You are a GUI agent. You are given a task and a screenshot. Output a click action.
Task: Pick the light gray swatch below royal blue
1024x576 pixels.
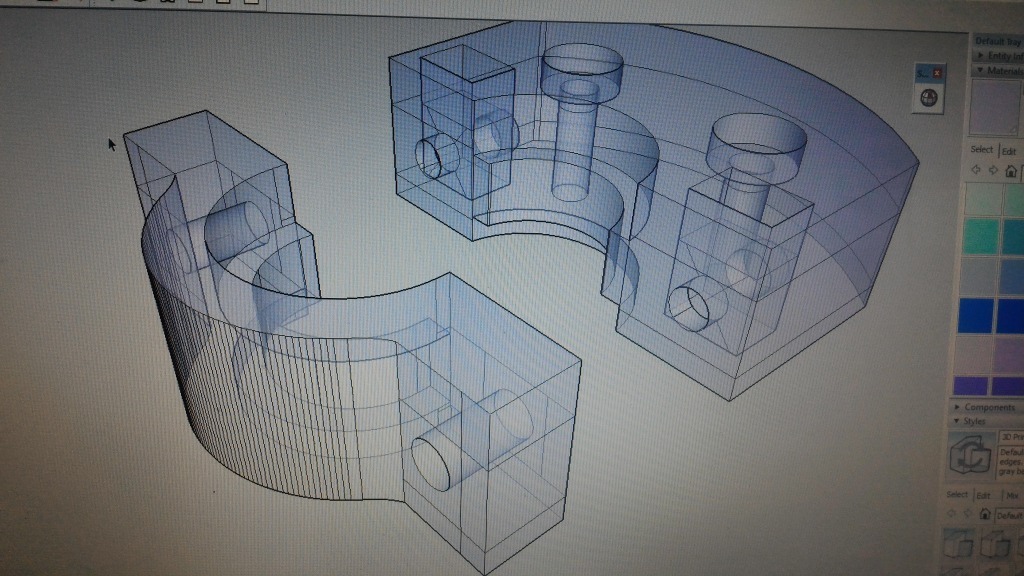[x=973, y=355]
